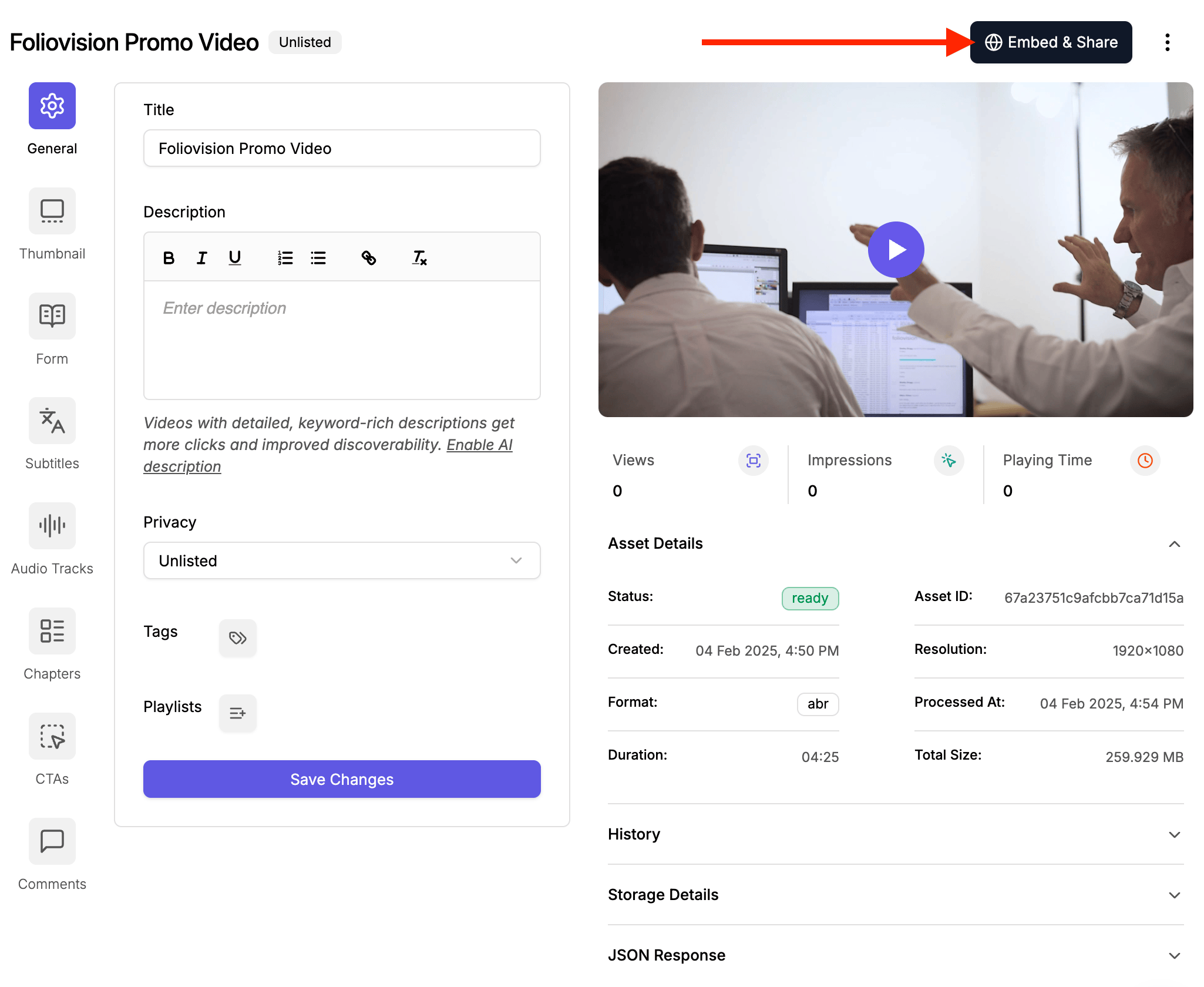The image size is (1204, 987).
Task: Expand the Storage Details section
Action: (1174, 895)
